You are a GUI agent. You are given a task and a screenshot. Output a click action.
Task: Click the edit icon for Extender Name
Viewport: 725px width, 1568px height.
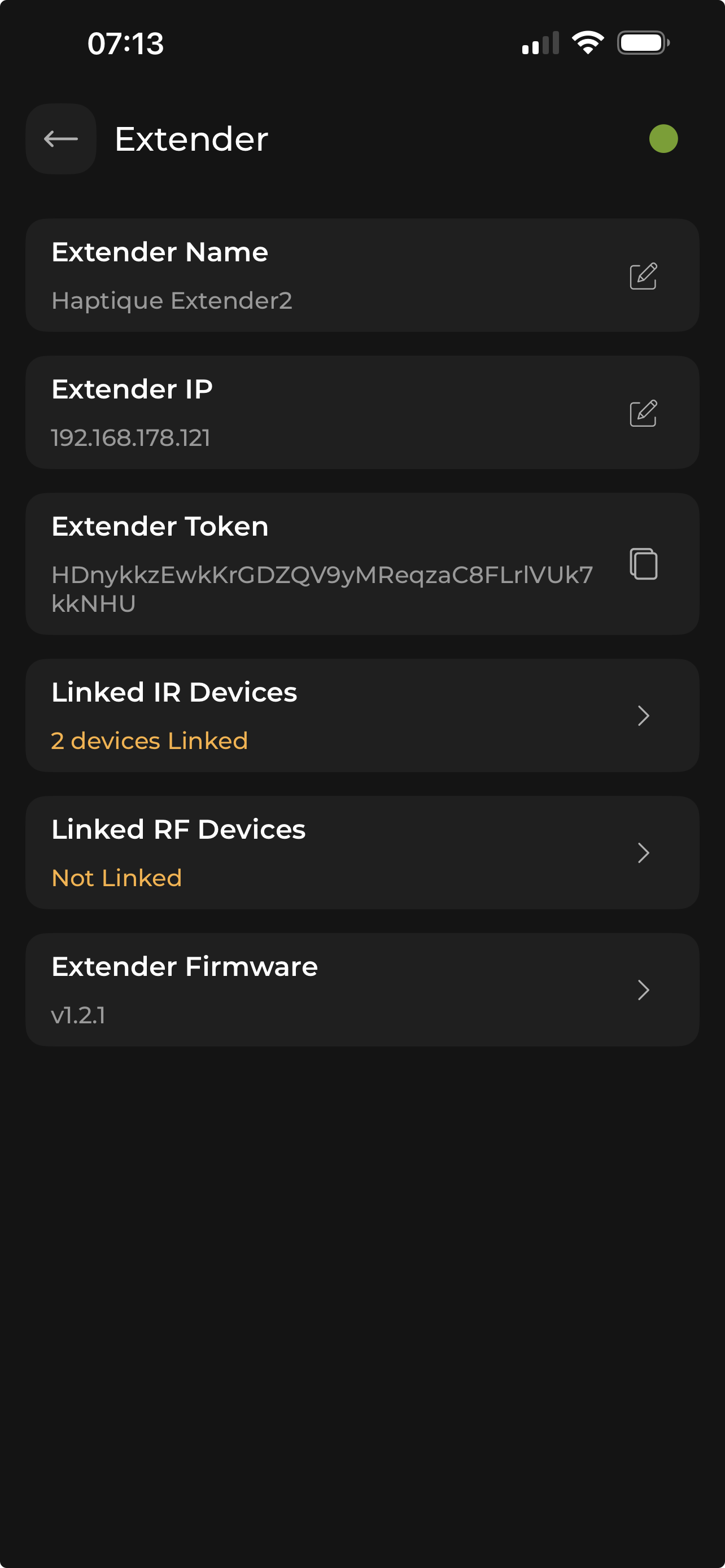[643, 277]
